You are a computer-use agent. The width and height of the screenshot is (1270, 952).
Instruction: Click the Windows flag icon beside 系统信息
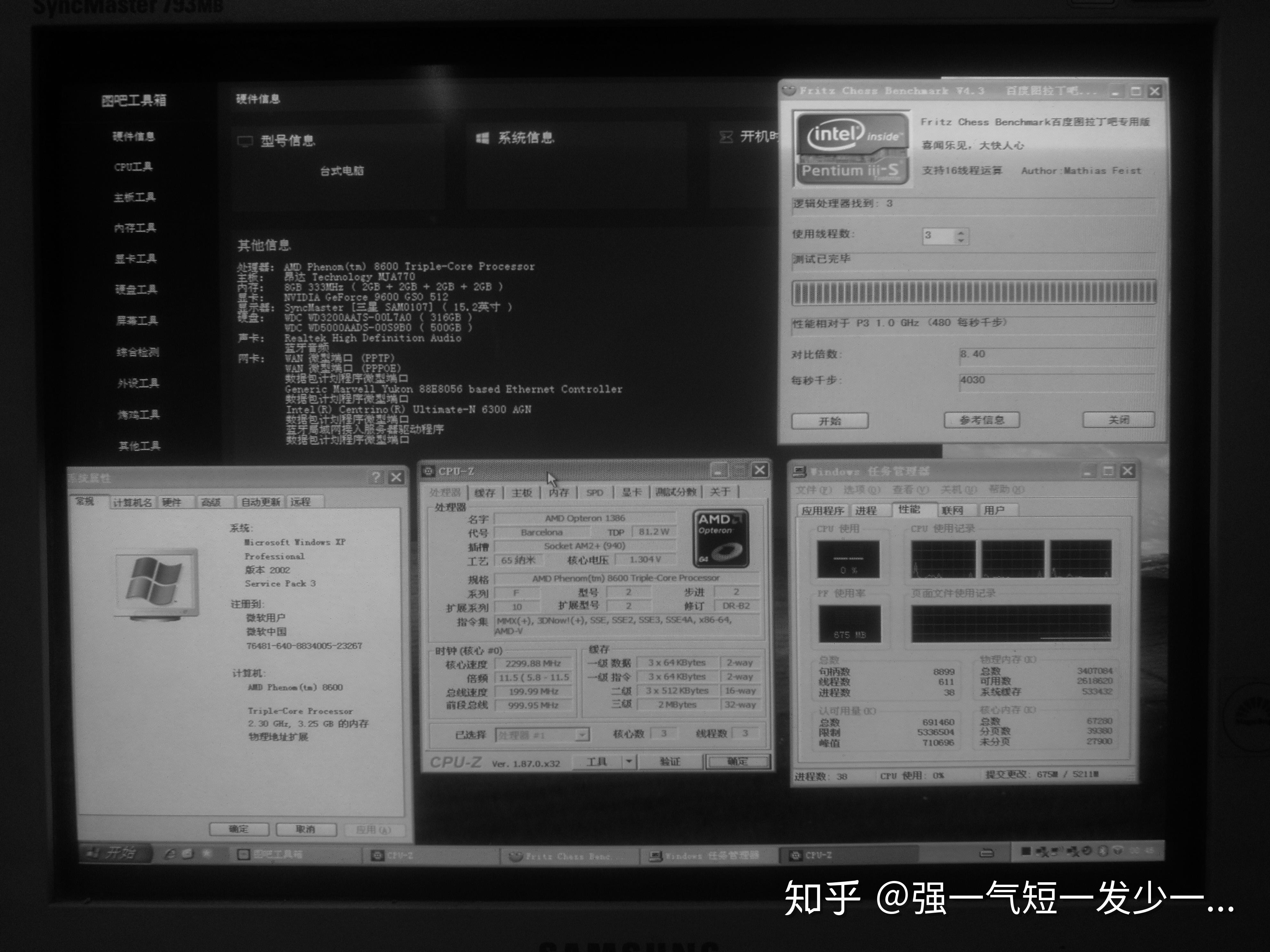[x=482, y=138]
